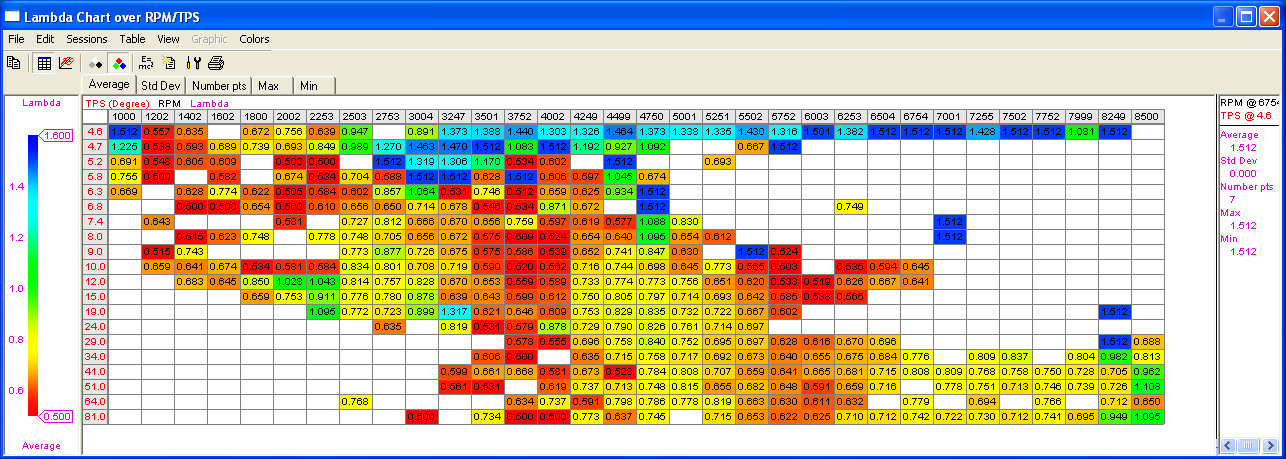Screen dimensions: 1286x459
Task: Select the grayscale color mode icon
Action: tap(97, 62)
